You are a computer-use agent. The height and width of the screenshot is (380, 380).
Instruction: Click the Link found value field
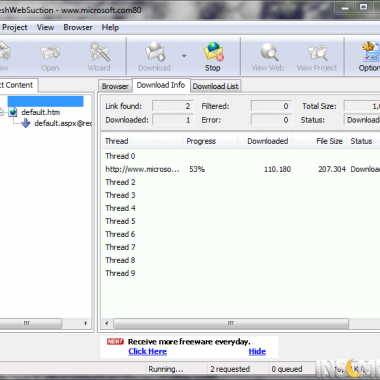(x=172, y=106)
